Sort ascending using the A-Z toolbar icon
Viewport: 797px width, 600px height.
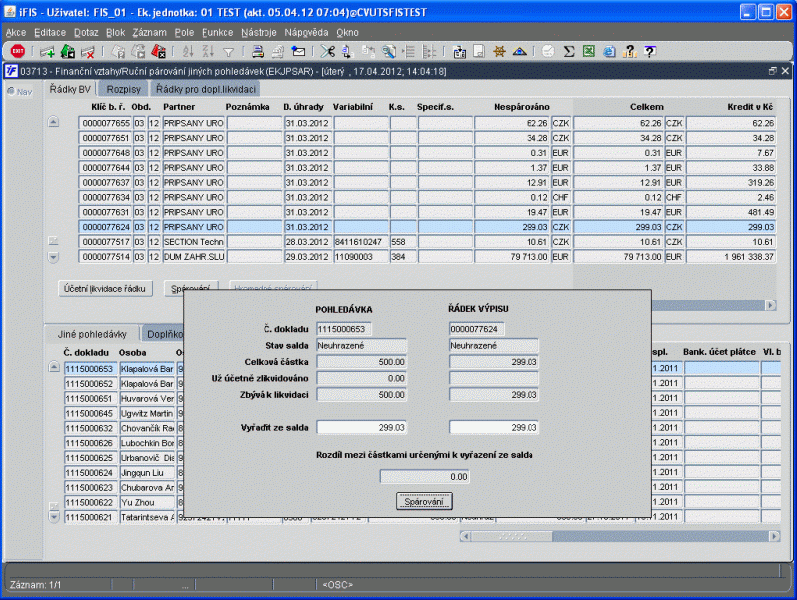[x=188, y=51]
